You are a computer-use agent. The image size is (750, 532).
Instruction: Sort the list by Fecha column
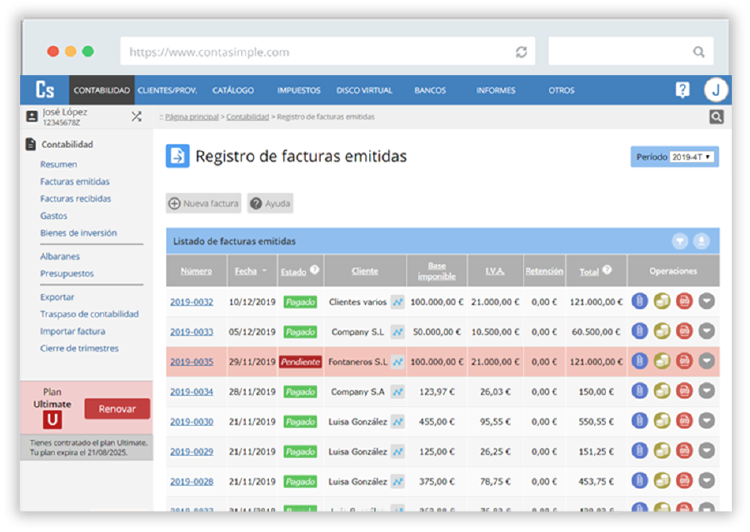click(x=246, y=271)
